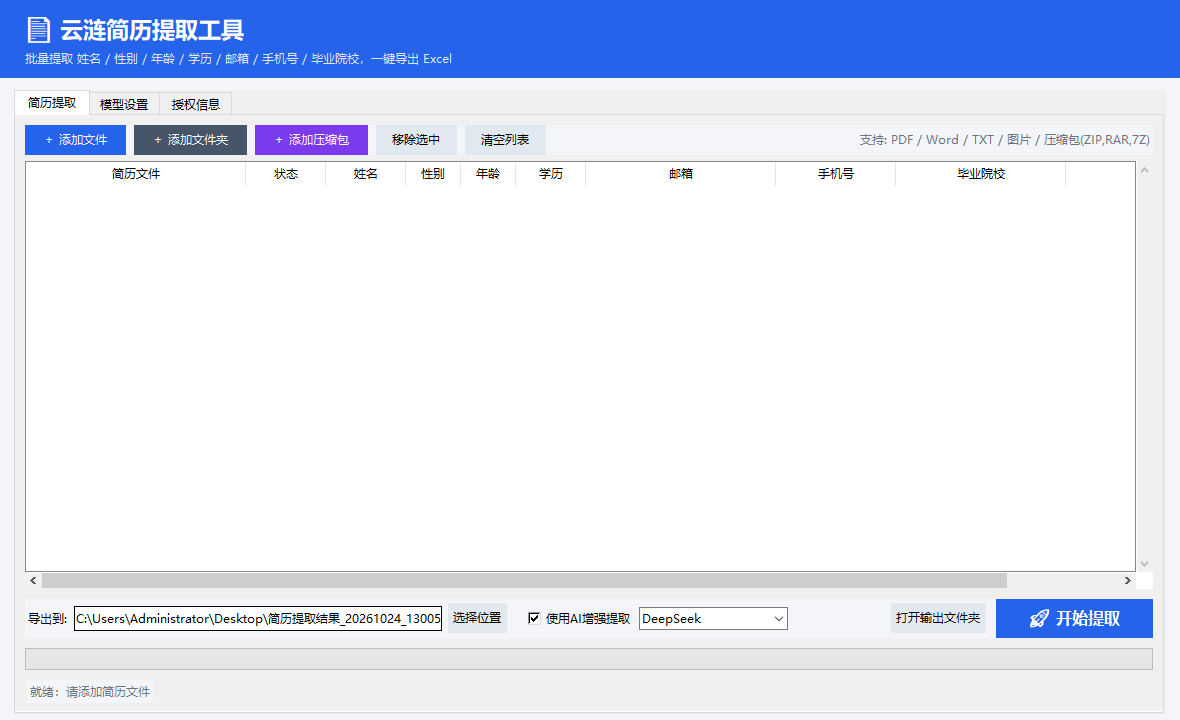Click the 云涟简历提取工具 title
This screenshot has width=1180, height=720.
(x=152, y=30)
